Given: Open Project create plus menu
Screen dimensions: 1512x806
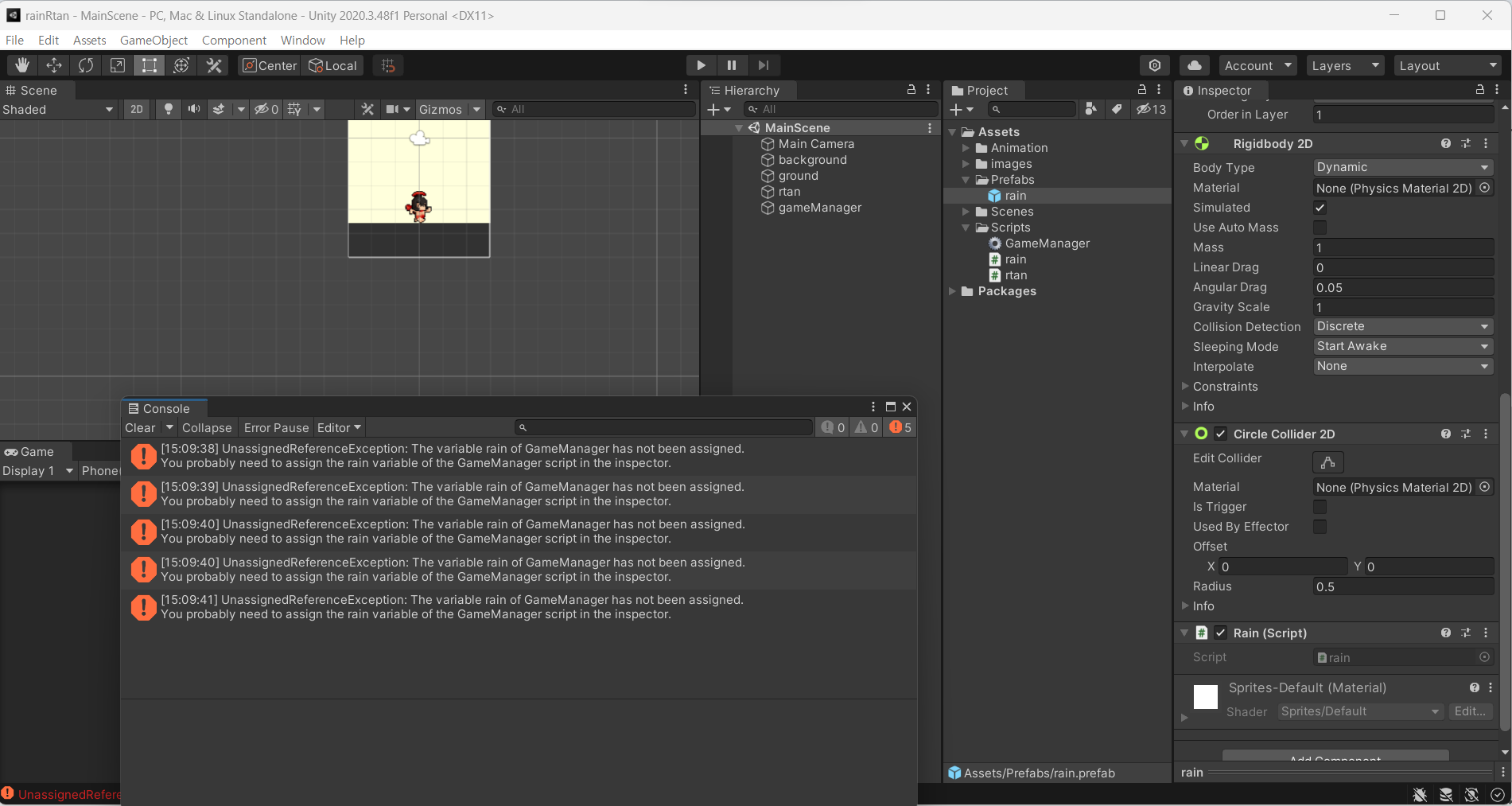Looking at the screenshot, I should point(962,109).
